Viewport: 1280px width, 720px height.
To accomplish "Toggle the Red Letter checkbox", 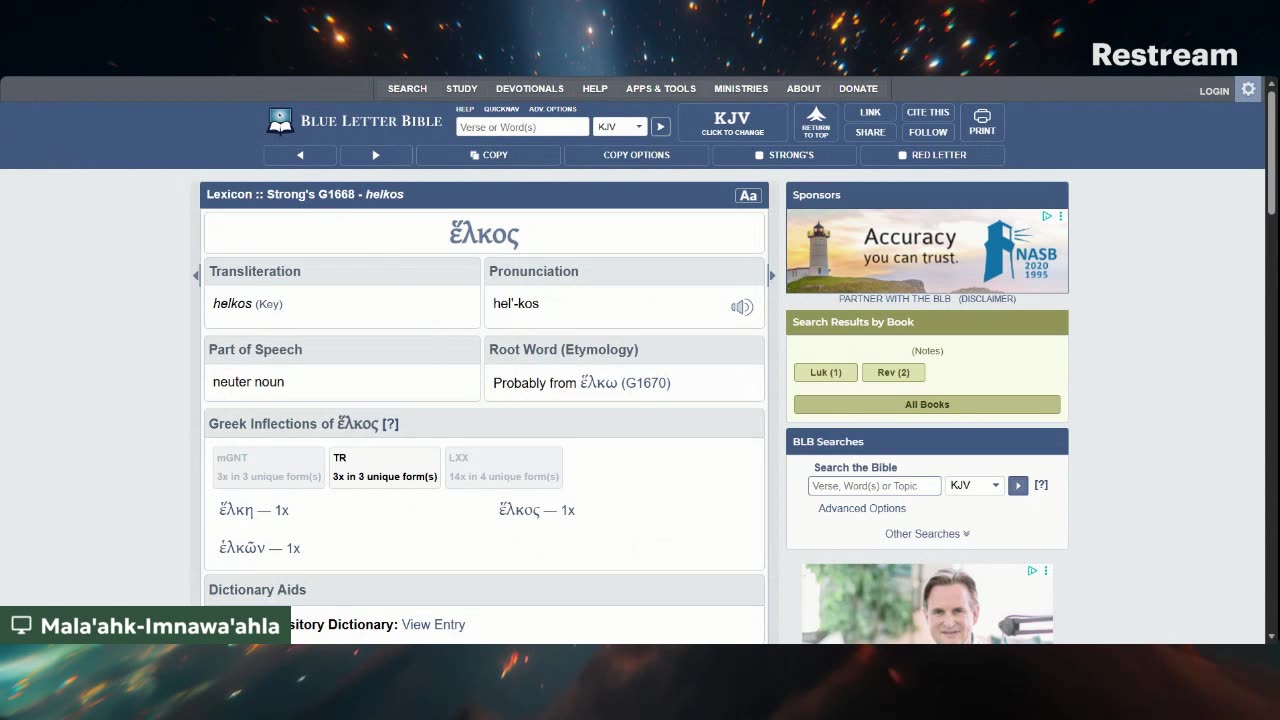I will 902,155.
